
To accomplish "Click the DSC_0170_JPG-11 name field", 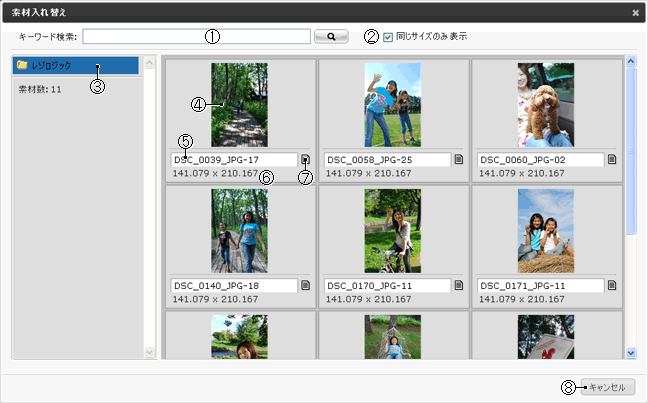I will click(x=387, y=286).
